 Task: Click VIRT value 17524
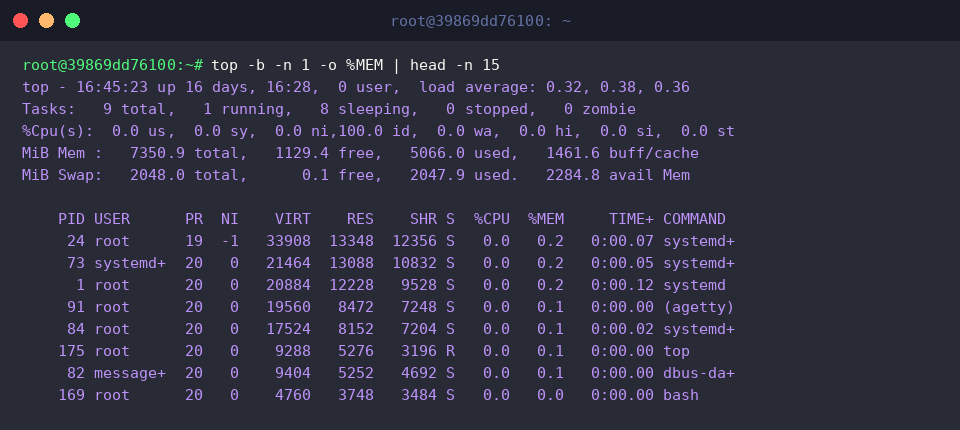(x=288, y=330)
